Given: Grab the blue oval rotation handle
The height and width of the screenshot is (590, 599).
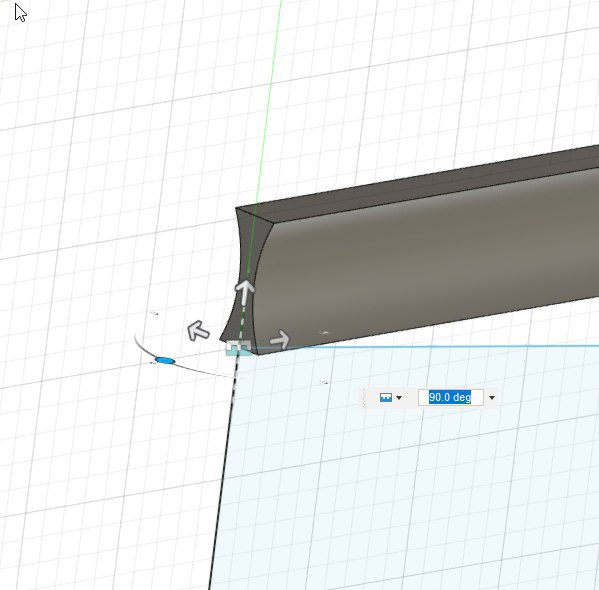Looking at the screenshot, I should [x=165, y=360].
